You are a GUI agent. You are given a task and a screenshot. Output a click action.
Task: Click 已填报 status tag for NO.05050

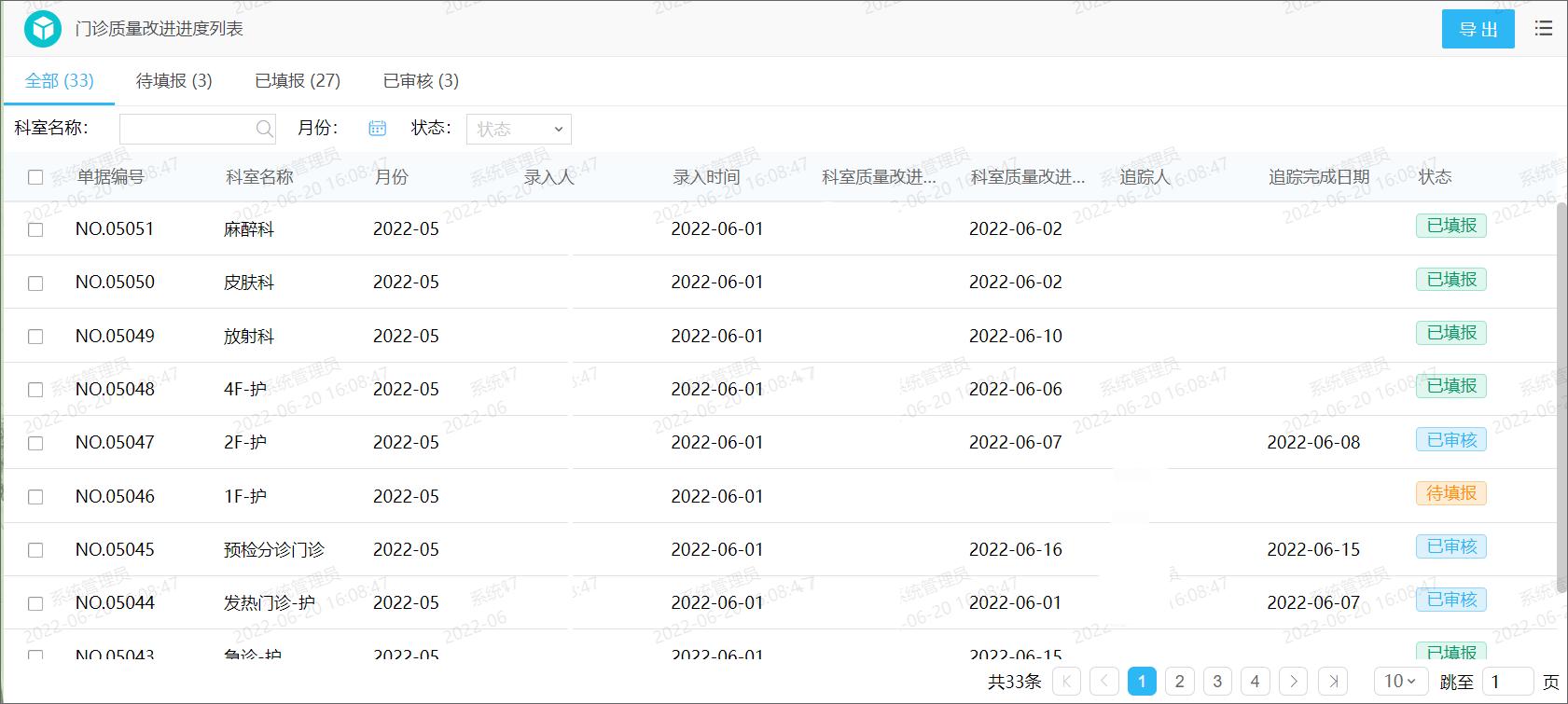(1451, 280)
